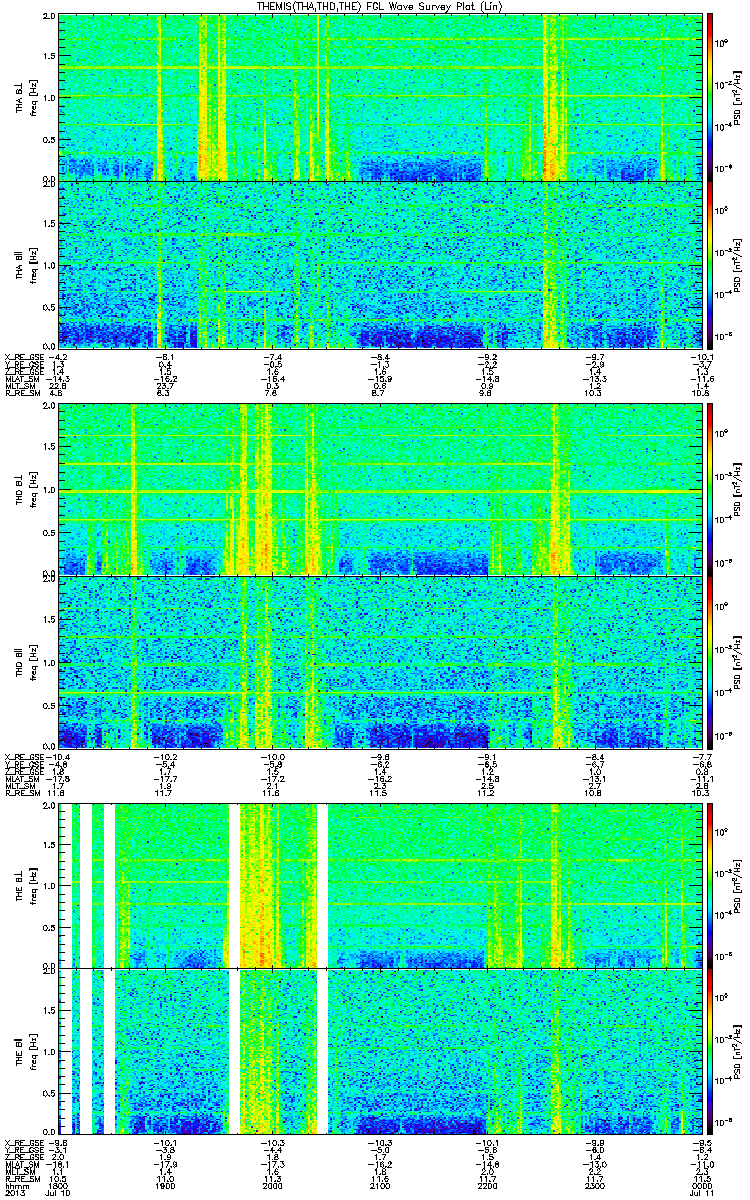The image size is (750, 1200).
Task: Click the THD B⊥ PSD color bar
Action: pyautogui.click(x=710, y=488)
